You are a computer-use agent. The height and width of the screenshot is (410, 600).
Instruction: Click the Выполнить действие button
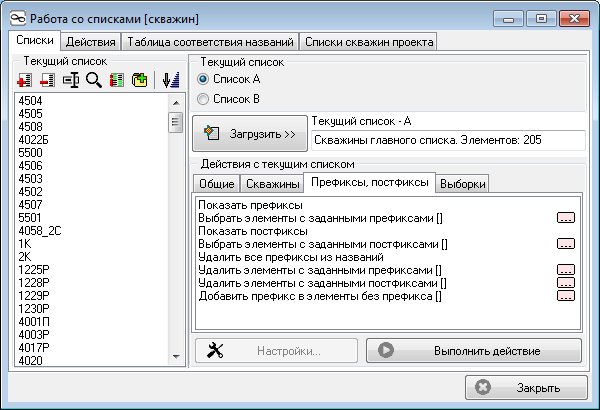(x=474, y=351)
